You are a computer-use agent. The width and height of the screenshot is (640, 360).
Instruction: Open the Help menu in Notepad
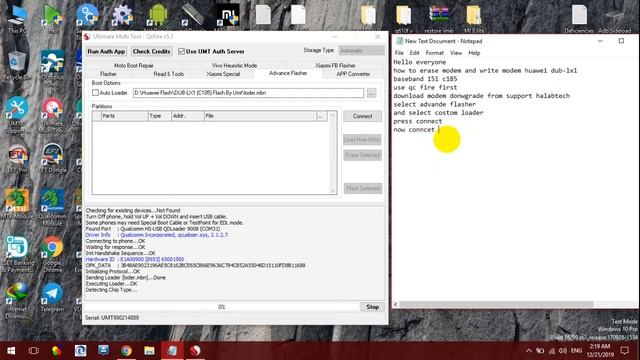pyautogui.click(x=474, y=53)
